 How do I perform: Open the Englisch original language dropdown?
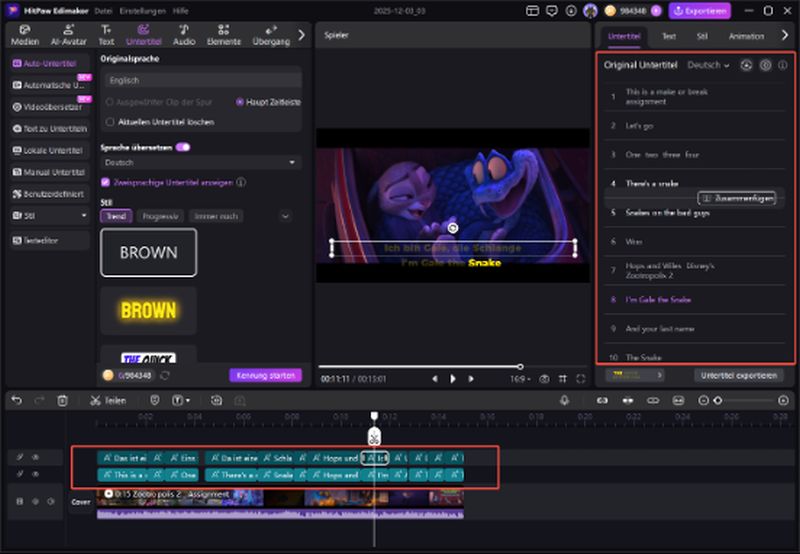coord(200,80)
